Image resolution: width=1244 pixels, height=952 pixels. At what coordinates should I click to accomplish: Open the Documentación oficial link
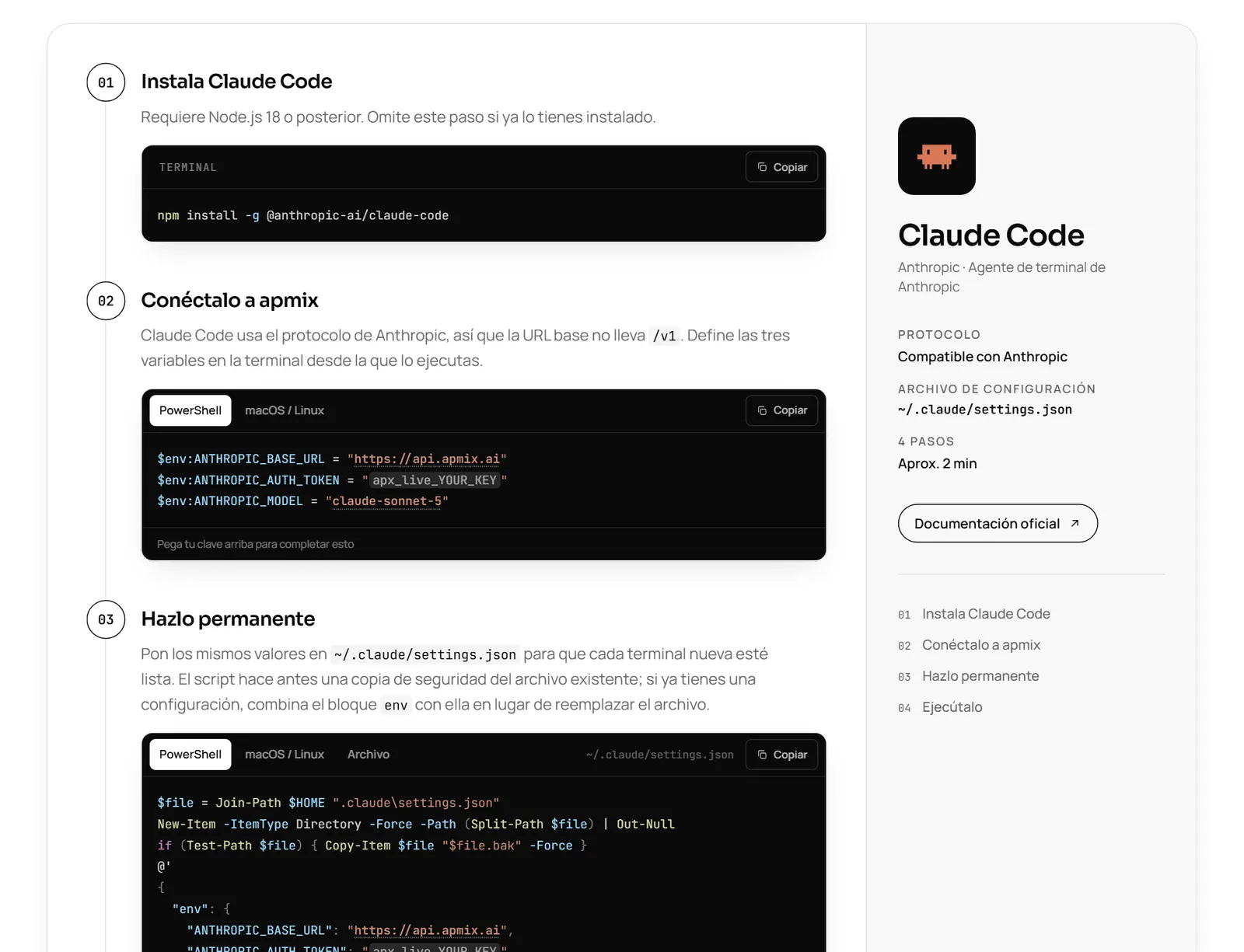(x=998, y=524)
